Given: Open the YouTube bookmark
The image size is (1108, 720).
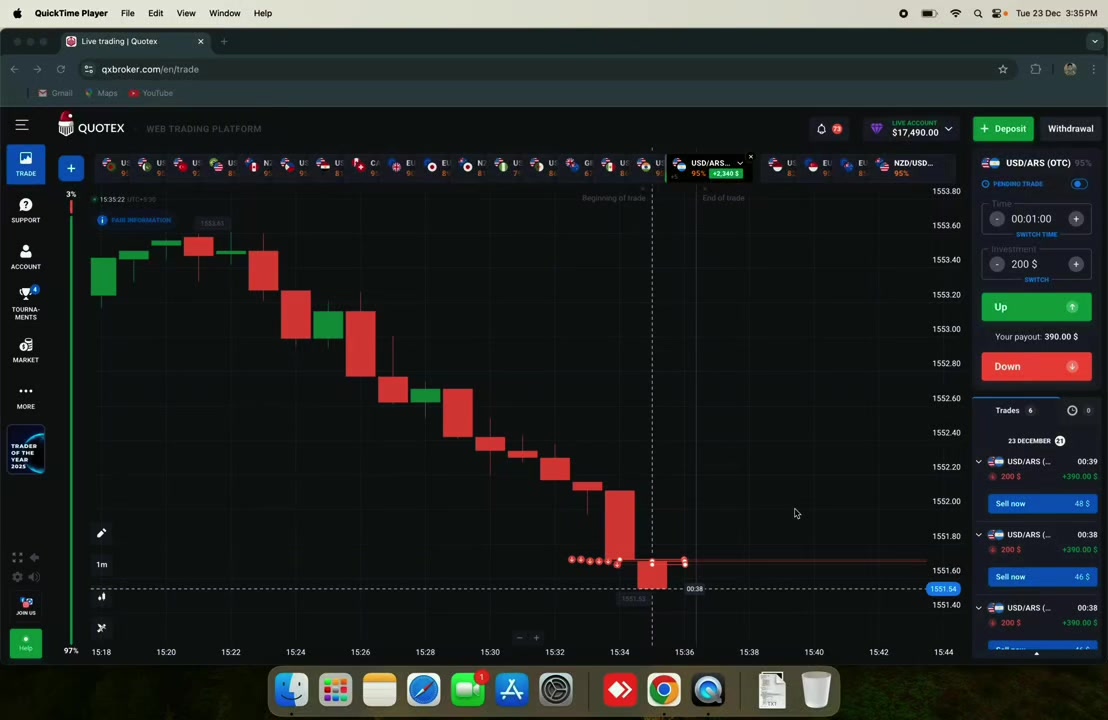Looking at the screenshot, I should [151, 93].
